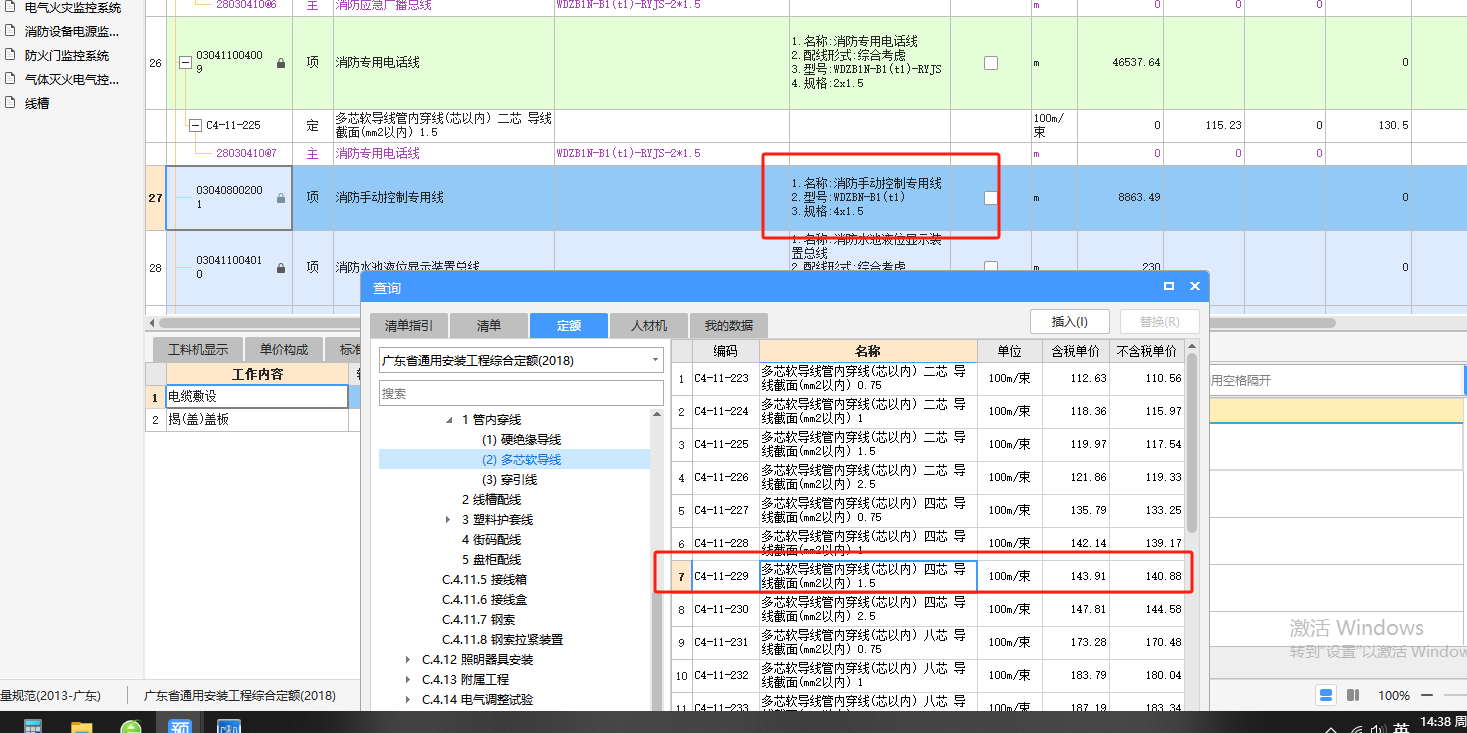This screenshot has height=733, width=1467.
Task: Open the 消防设备电源监 sidebar document icon
Action: click(10, 32)
